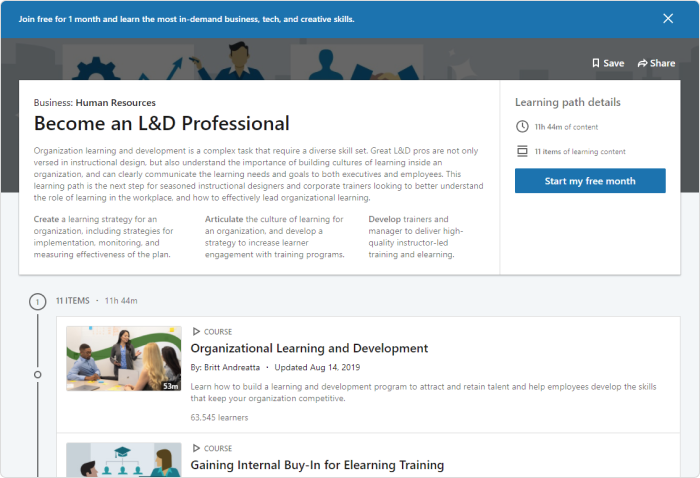Click the section 1 circle marker
700x478 pixels.
38,302
